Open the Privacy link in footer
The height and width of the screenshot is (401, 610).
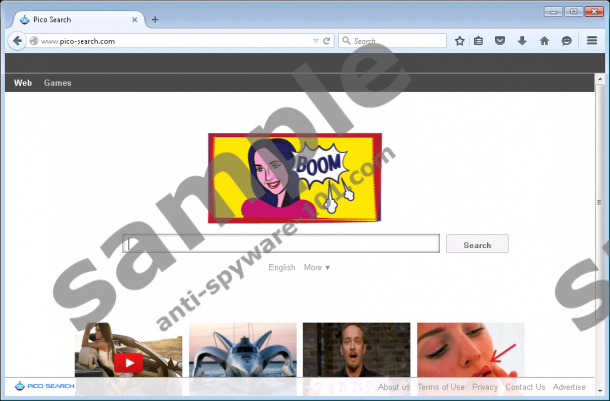(485, 387)
